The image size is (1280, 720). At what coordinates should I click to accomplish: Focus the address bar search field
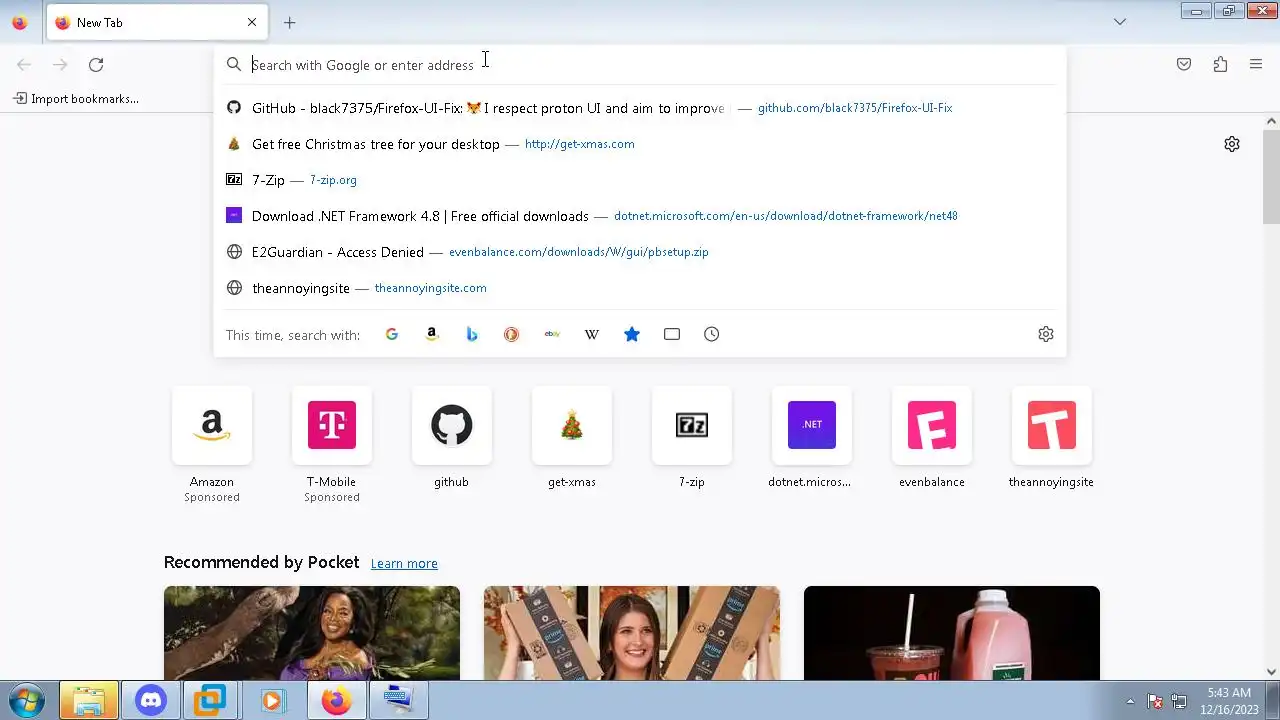[640, 65]
